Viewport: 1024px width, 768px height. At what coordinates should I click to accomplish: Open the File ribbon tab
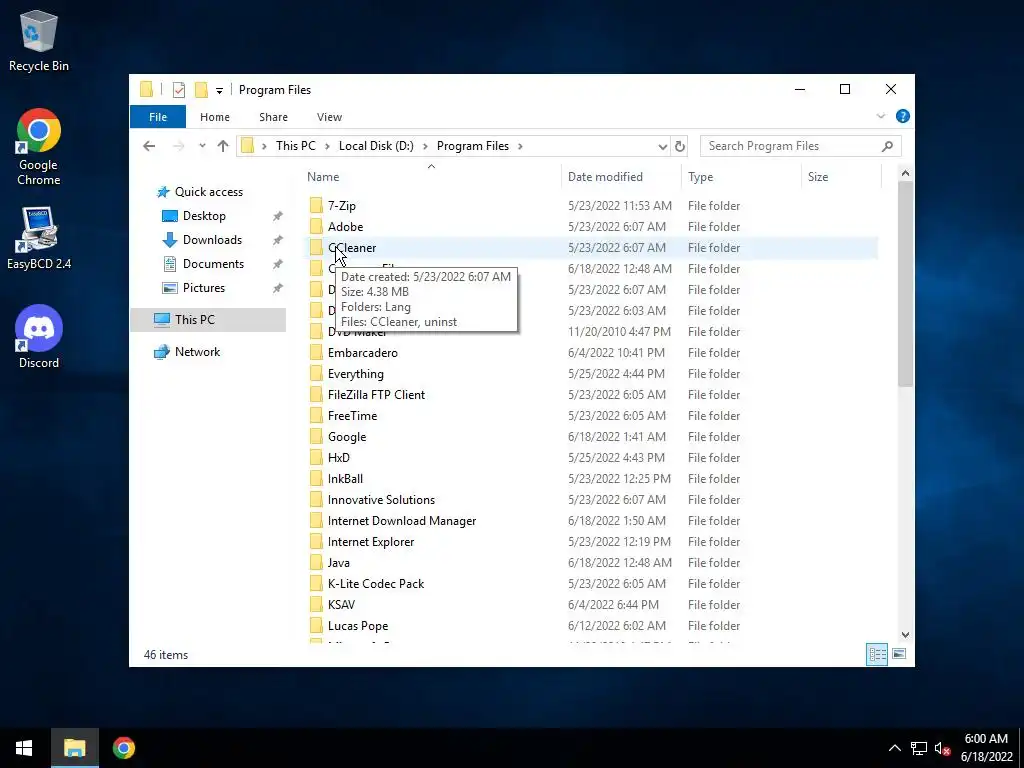[158, 117]
